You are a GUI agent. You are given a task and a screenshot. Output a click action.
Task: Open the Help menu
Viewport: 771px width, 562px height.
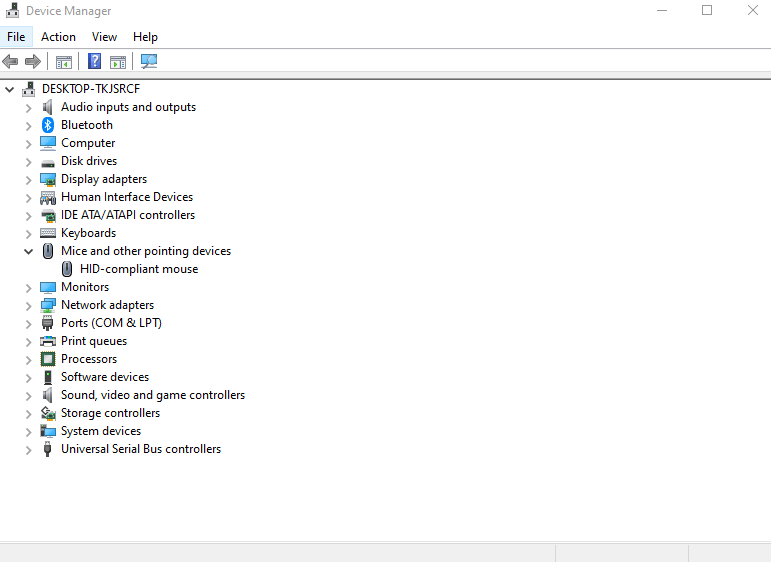(x=145, y=37)
